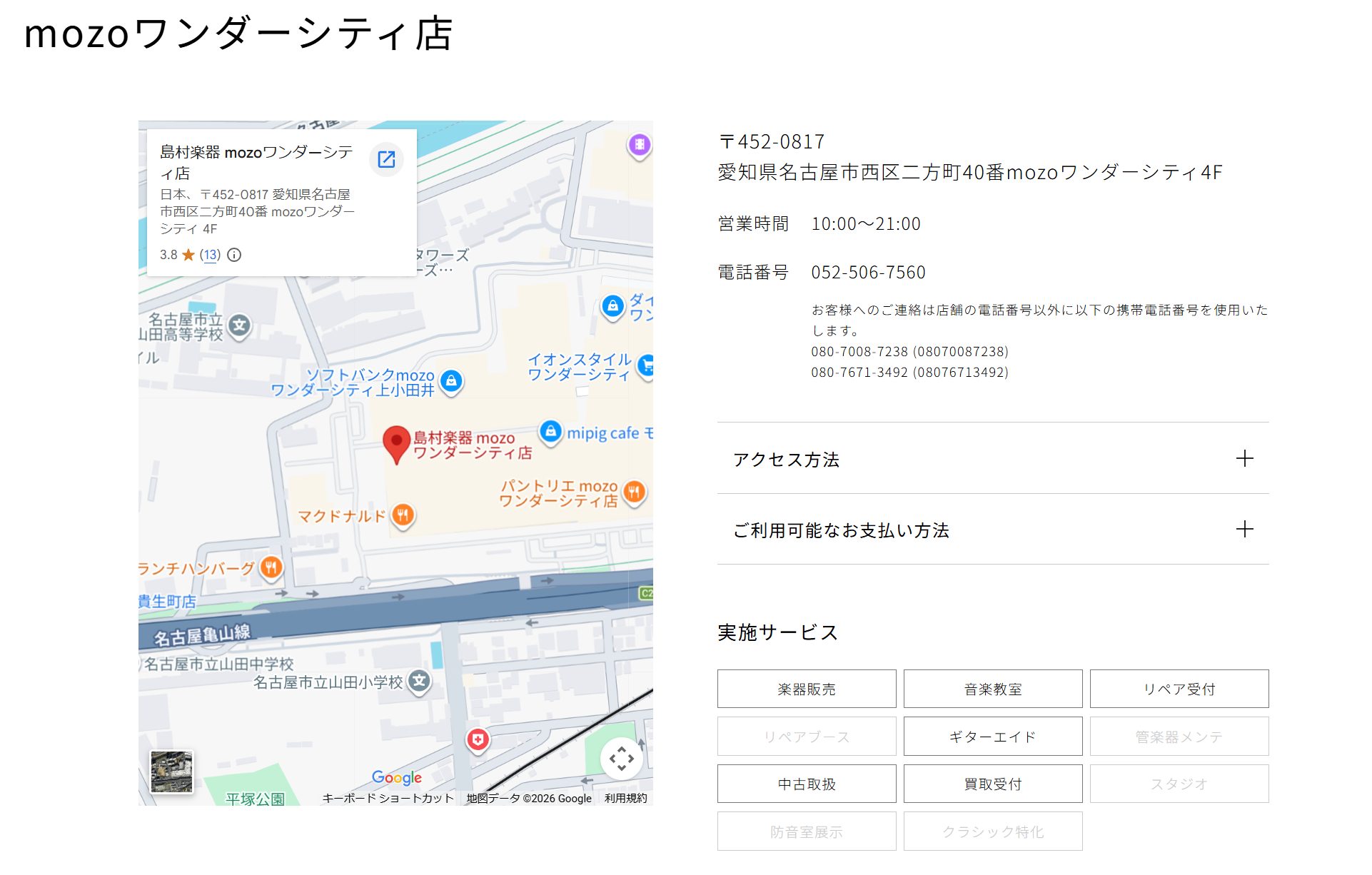
Task: Click the ソフトバンクmozo shop marker
Action: tap(451, 381)
